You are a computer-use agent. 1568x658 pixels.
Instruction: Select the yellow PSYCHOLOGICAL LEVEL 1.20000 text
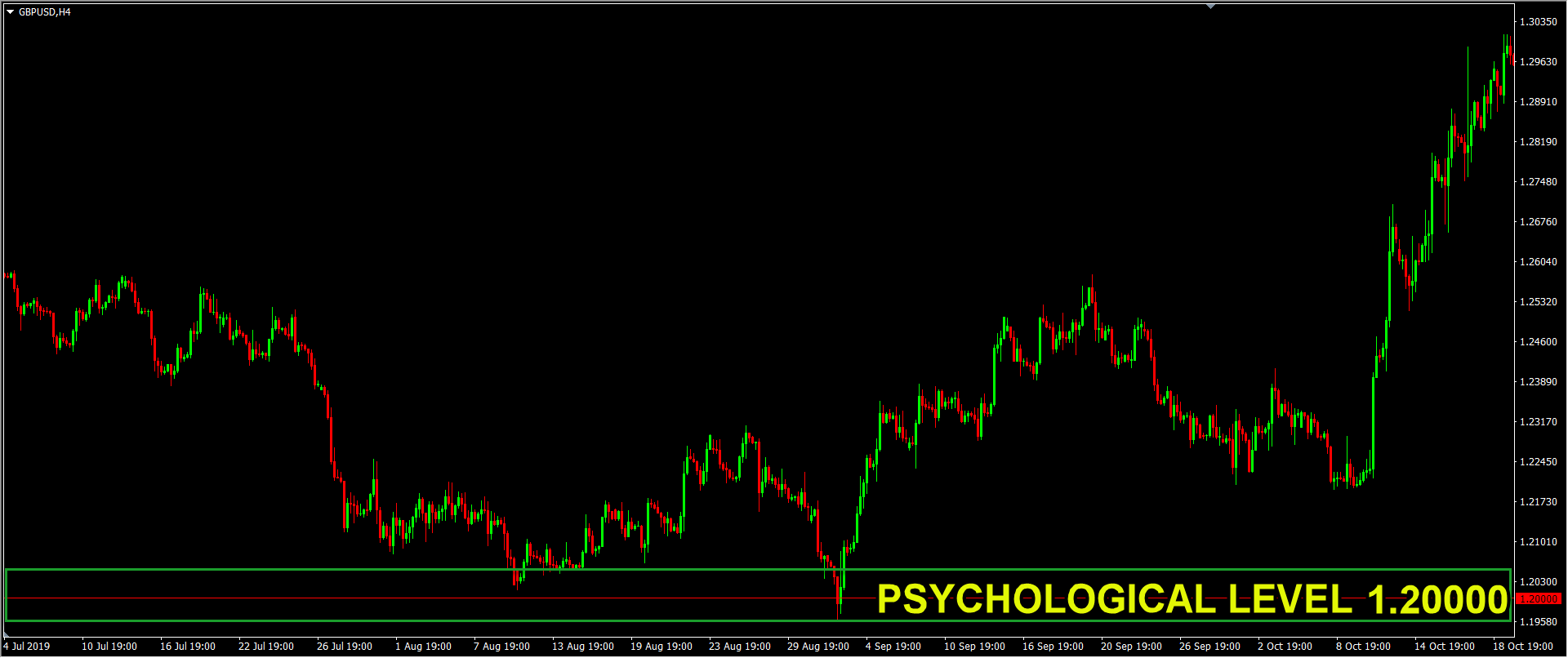(1192, 600)
